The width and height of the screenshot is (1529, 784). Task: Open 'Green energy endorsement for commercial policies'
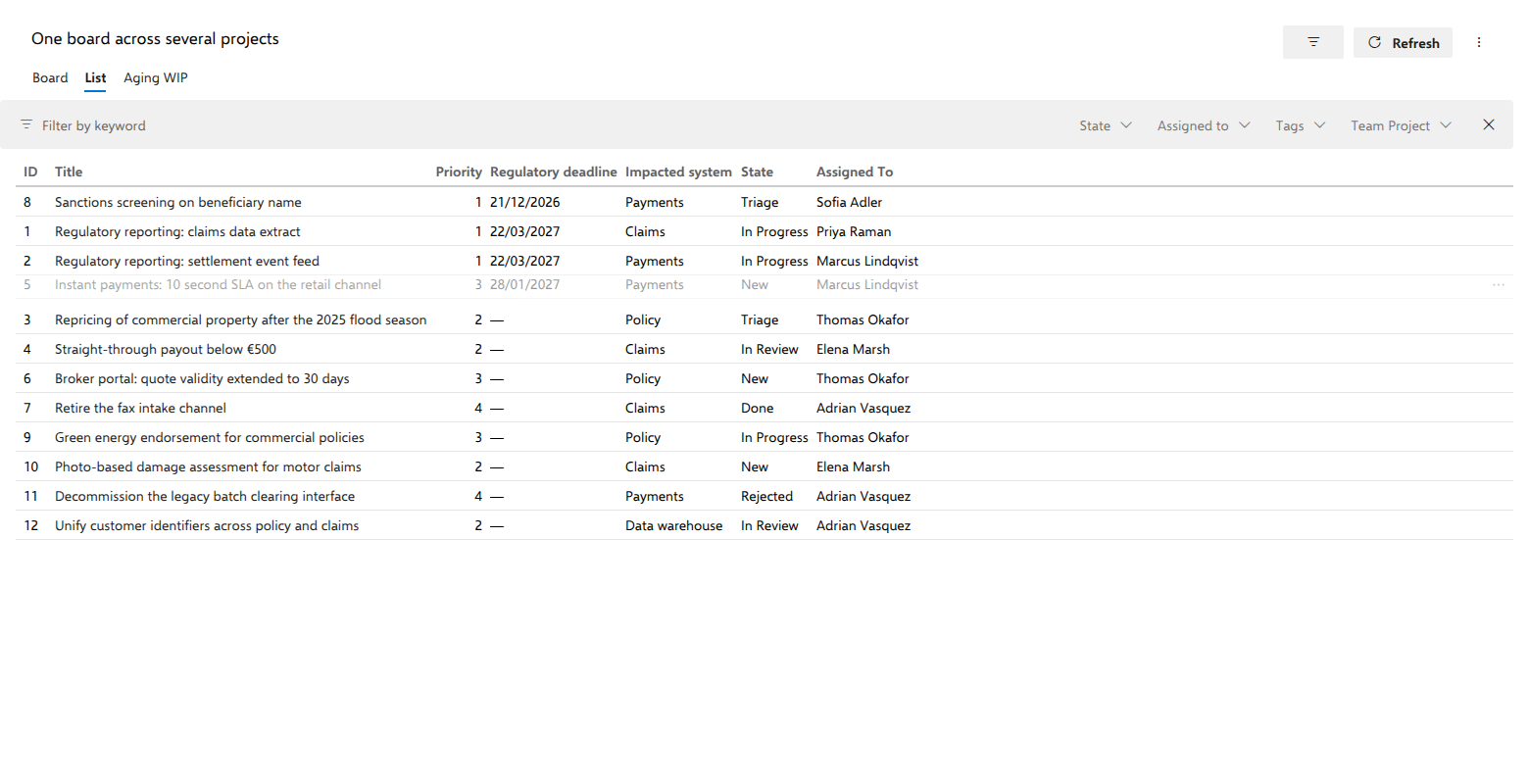(210, 437)
